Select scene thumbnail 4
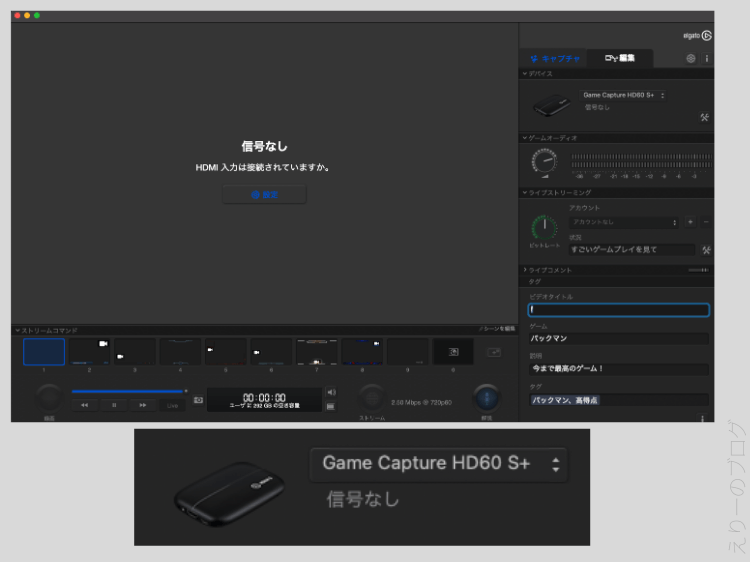The height and width of the screenshot is (562, 750). point(180,352)
